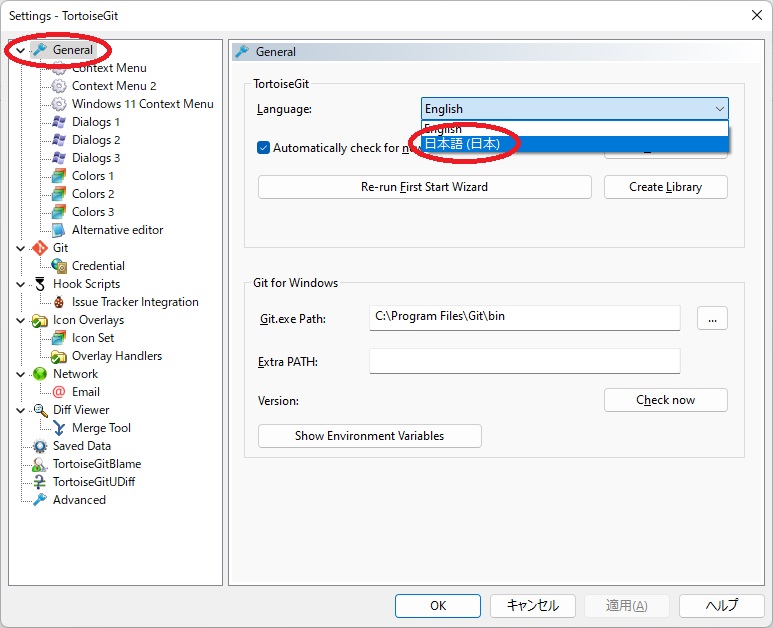773x628 pixels.
Task: Click the Context Menu 2 gear icon
Action: pyautogui.click(x=59, y=86)
